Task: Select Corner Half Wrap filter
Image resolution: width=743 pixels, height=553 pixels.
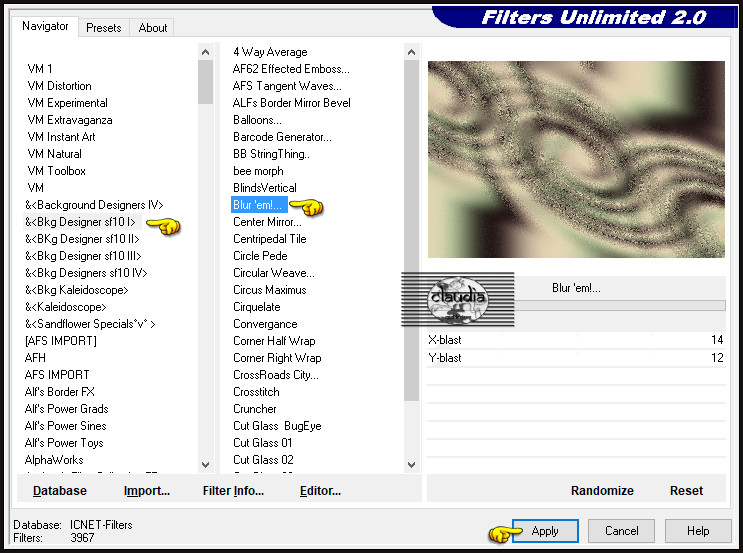Action: pos(274,341)
